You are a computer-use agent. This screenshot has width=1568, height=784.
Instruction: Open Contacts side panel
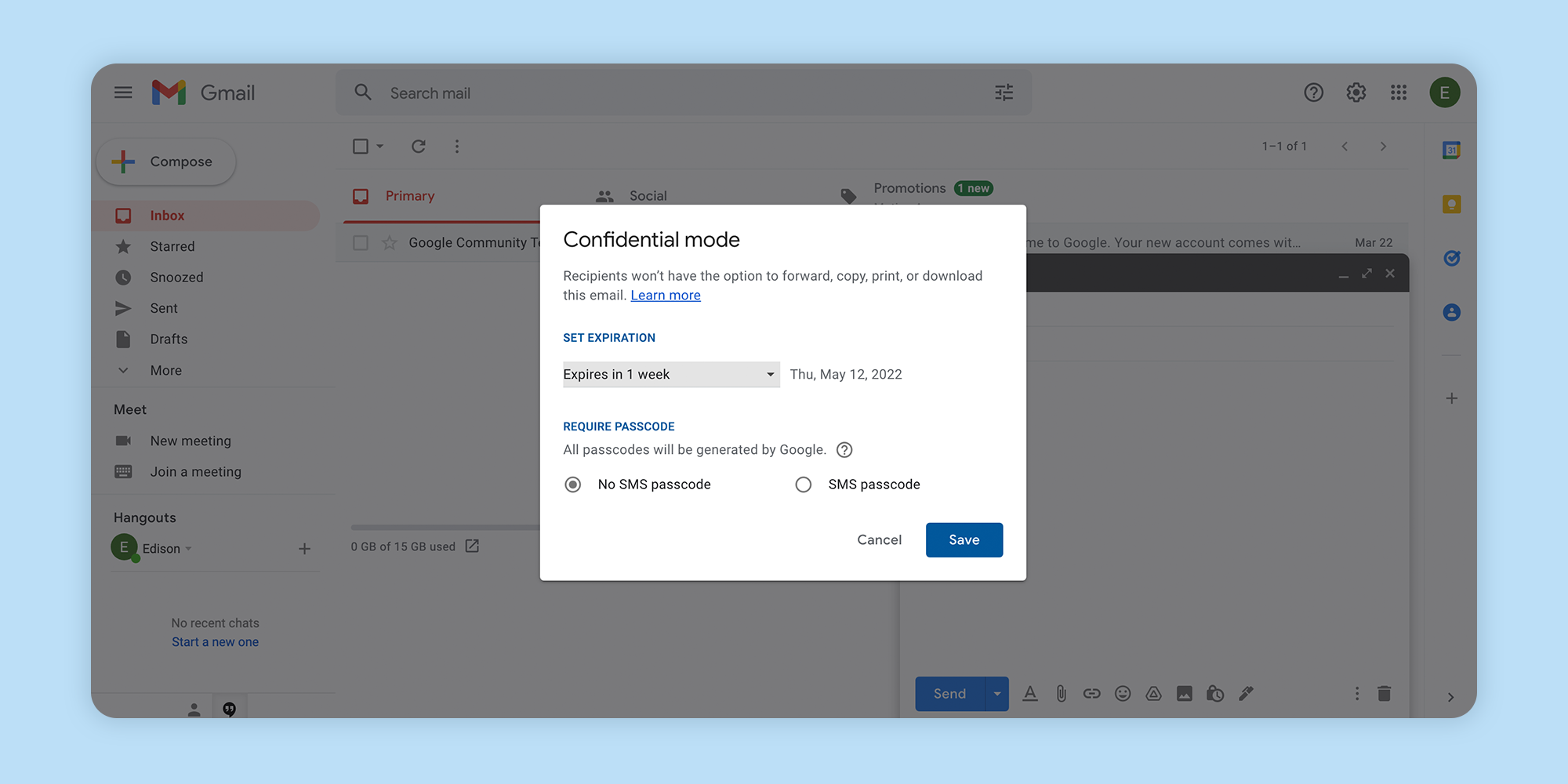point(1451,312)
